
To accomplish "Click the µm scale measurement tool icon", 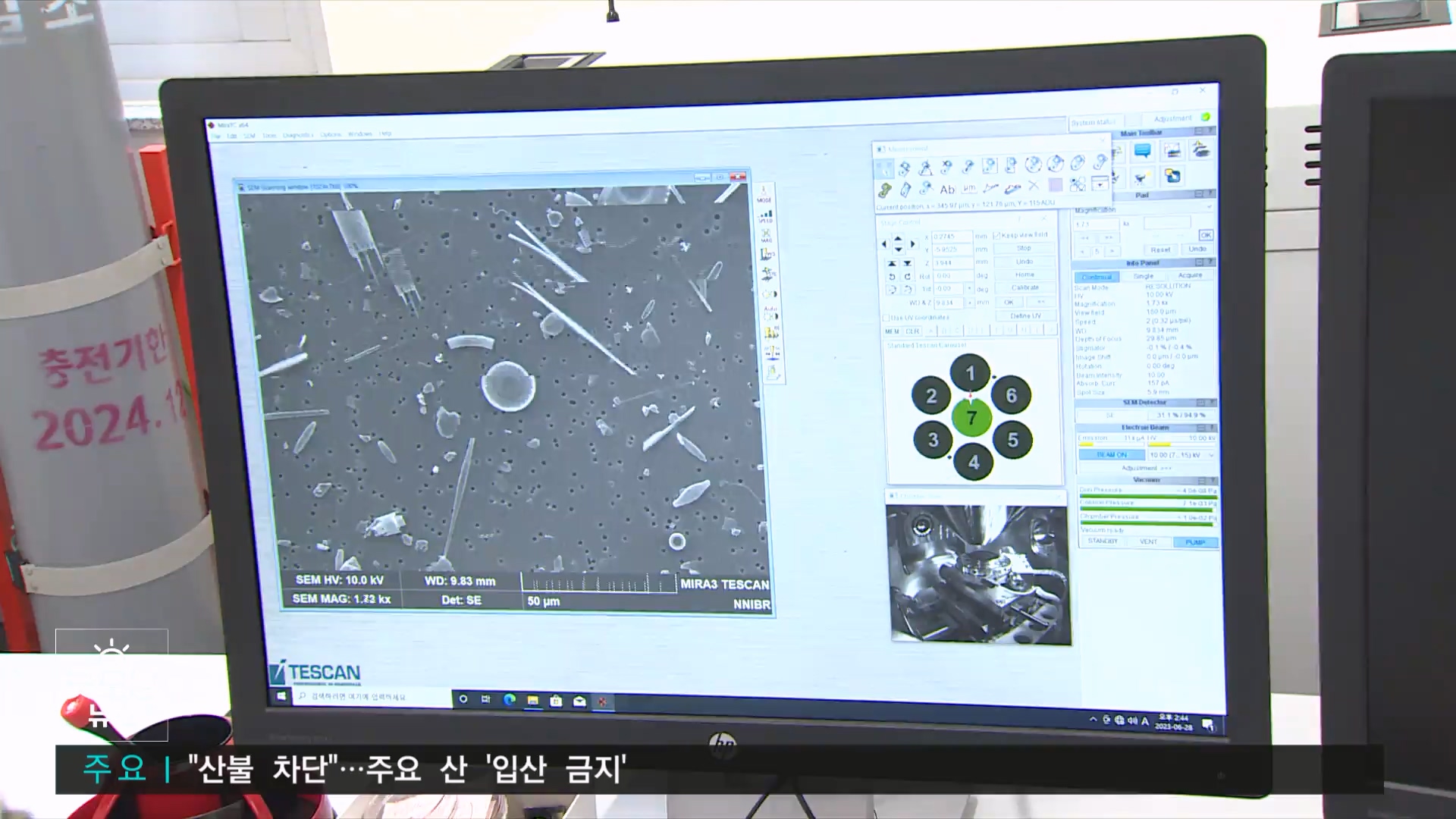I will (969, 188).
